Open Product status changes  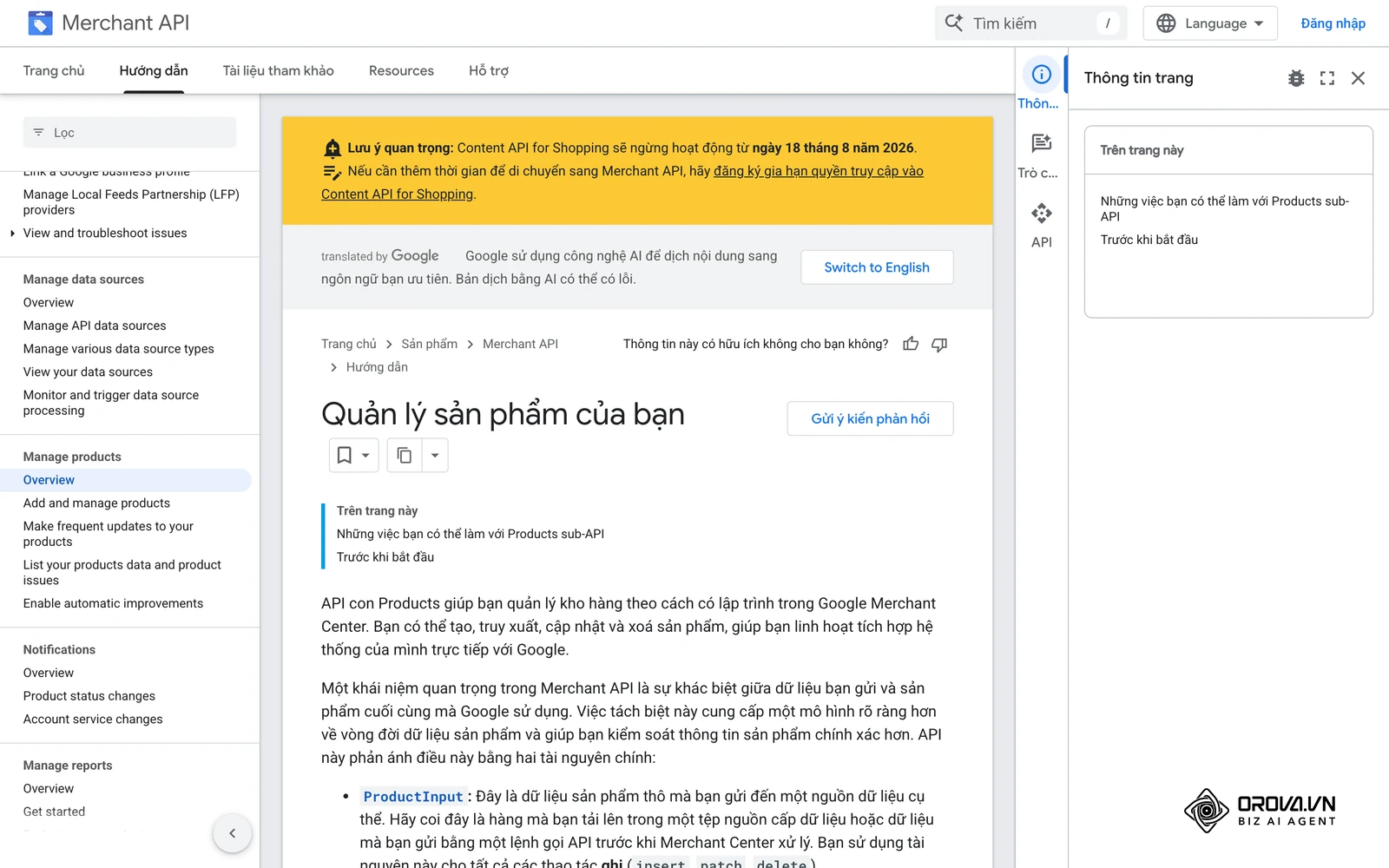point(89,695)
